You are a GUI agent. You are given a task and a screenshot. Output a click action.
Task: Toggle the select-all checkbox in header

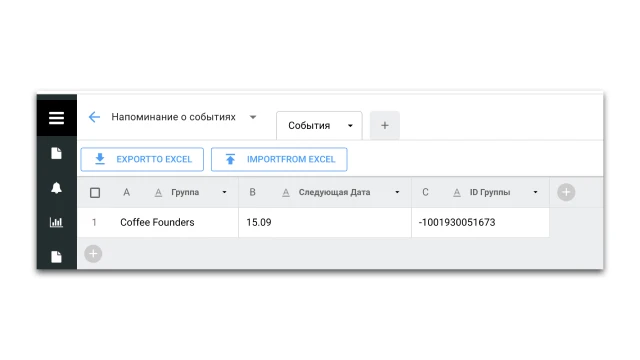95,193
